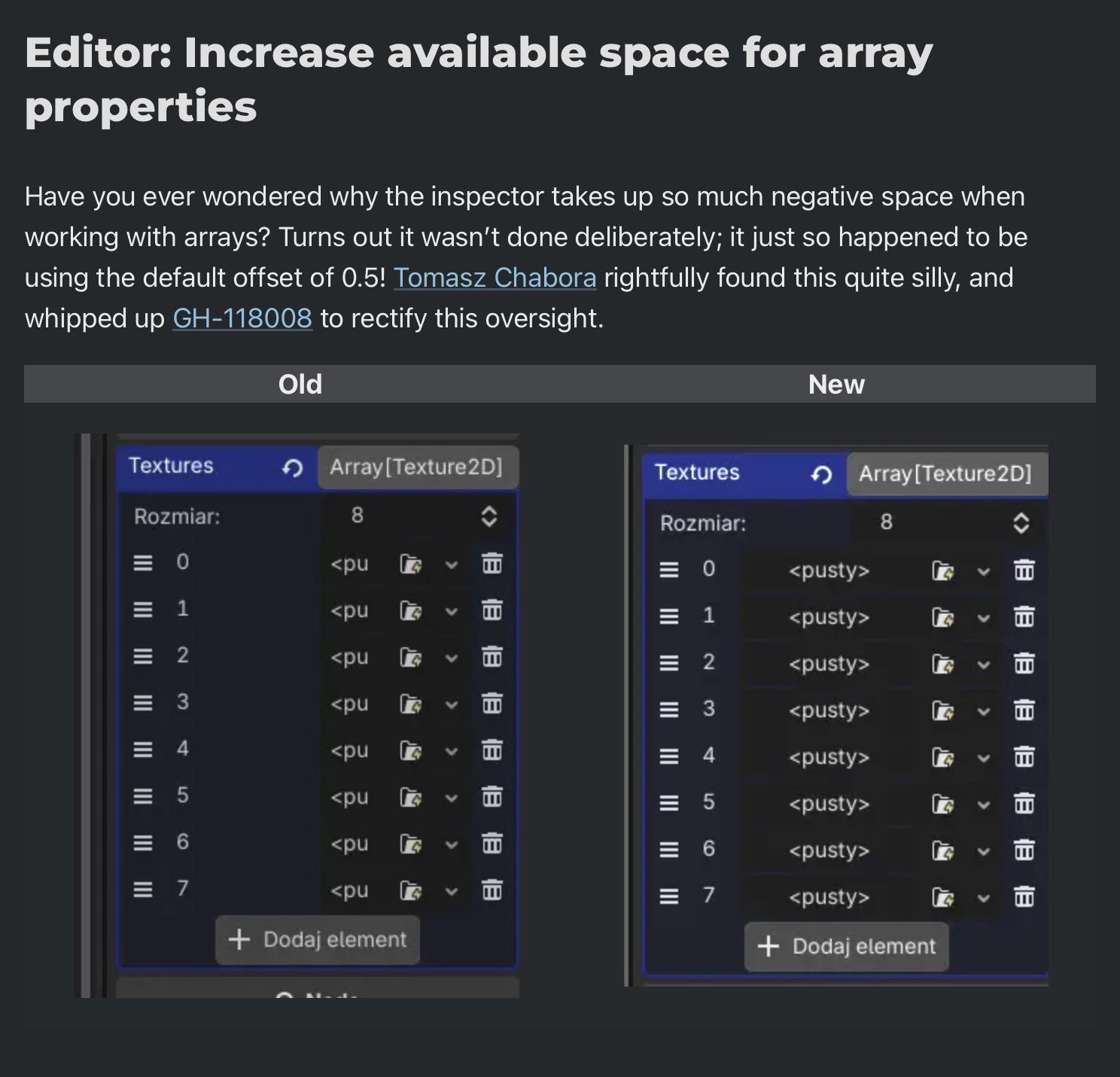1120x1077 pixels.
Task: Open dropdown chevron for element 0 in New panel
Action: (x=983, y=571)
